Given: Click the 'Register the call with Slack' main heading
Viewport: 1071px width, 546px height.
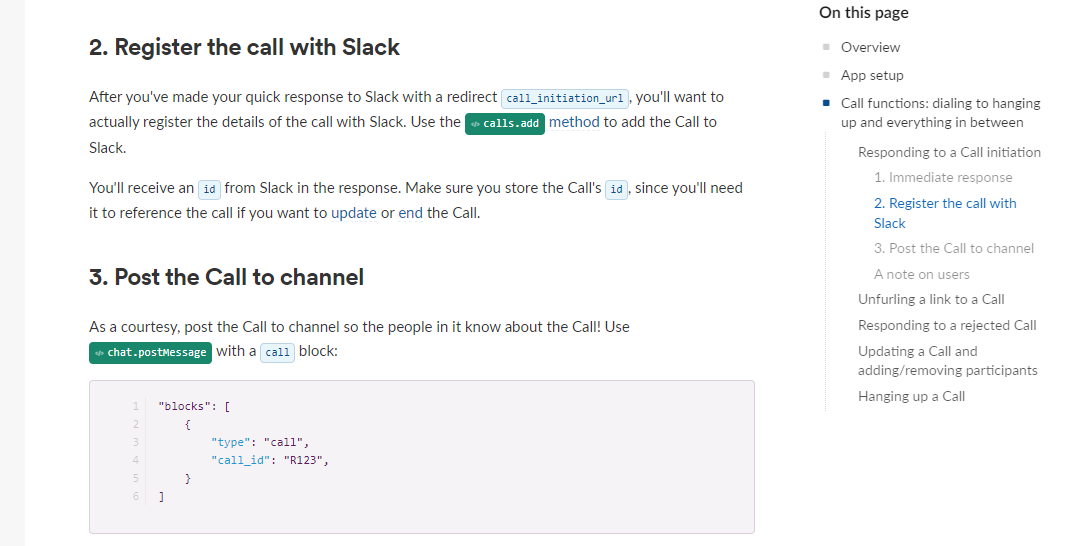Looking at the screenshot, I should [244, 47].
